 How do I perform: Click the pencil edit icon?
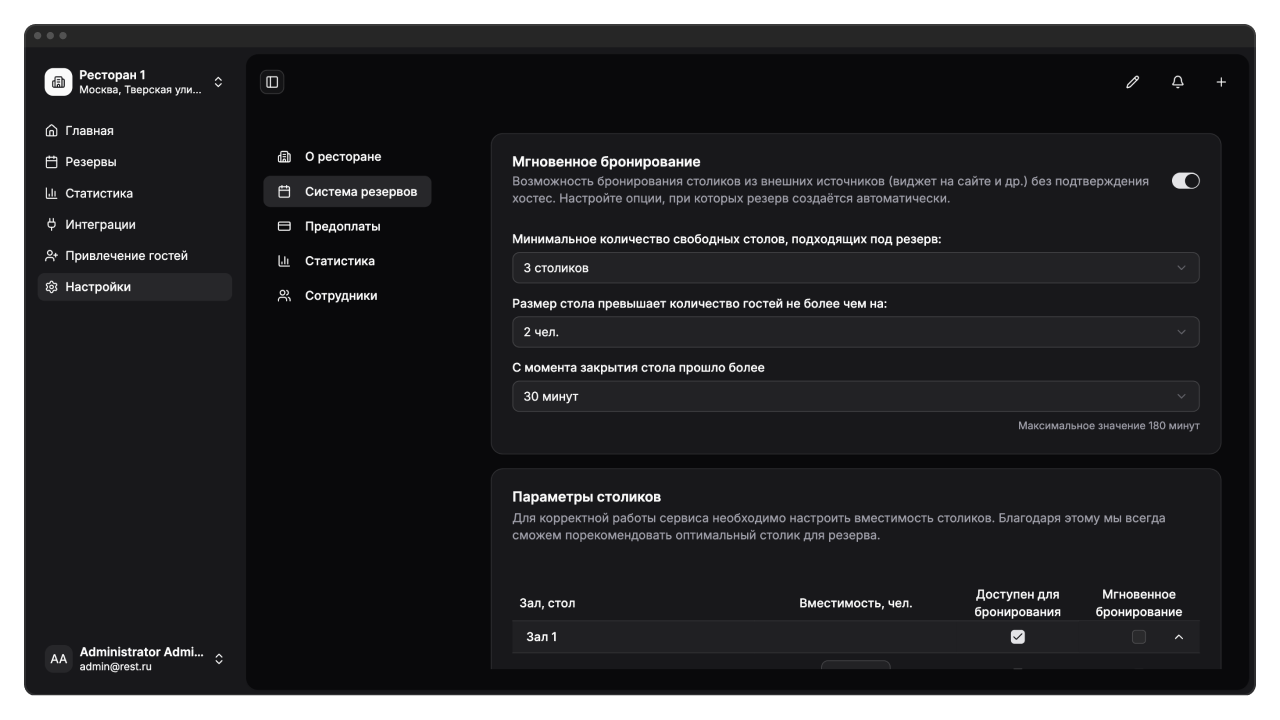[x=1132, y=82]
